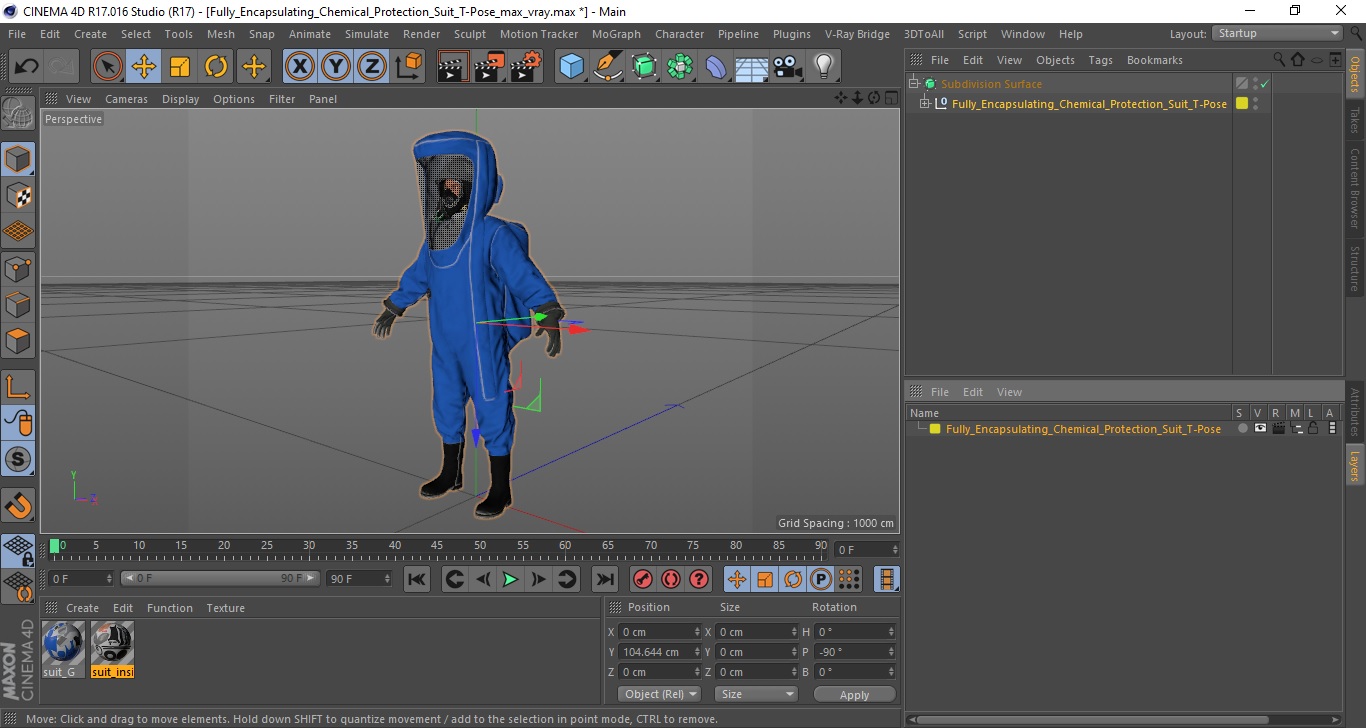Switch to Texture mode
Image resolution: width=1366 pixels, height=728 pixels.
[18, 196]
